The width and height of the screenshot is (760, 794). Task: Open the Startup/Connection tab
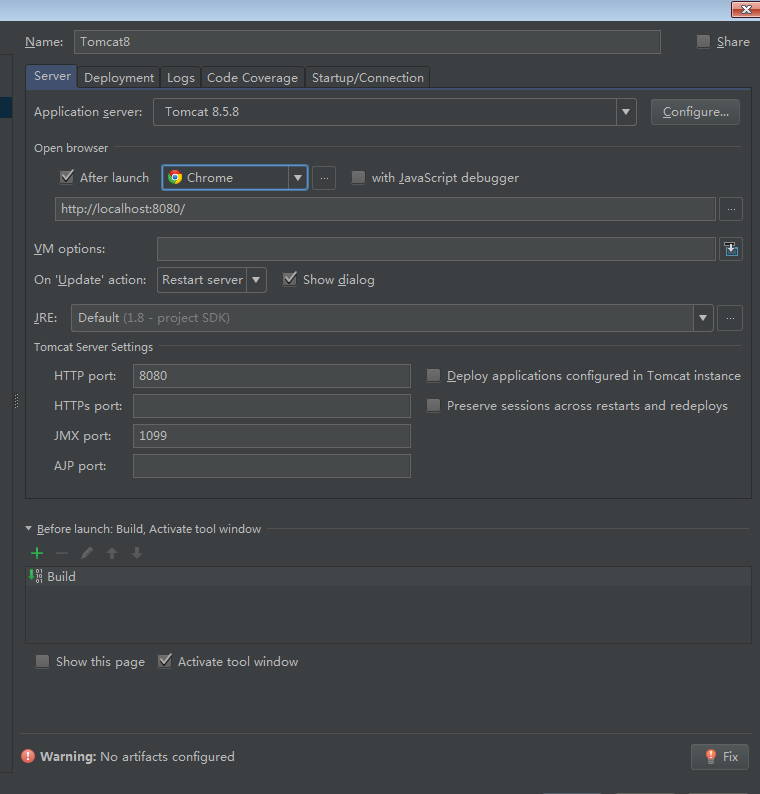coord(368,77)
